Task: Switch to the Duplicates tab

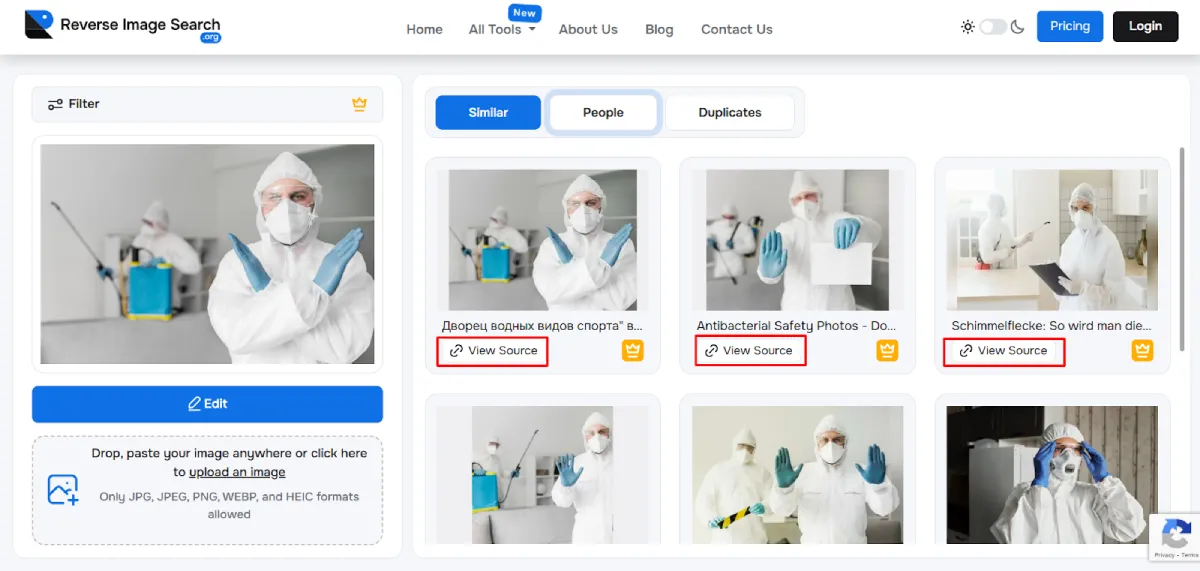Action: pos(729,113)
